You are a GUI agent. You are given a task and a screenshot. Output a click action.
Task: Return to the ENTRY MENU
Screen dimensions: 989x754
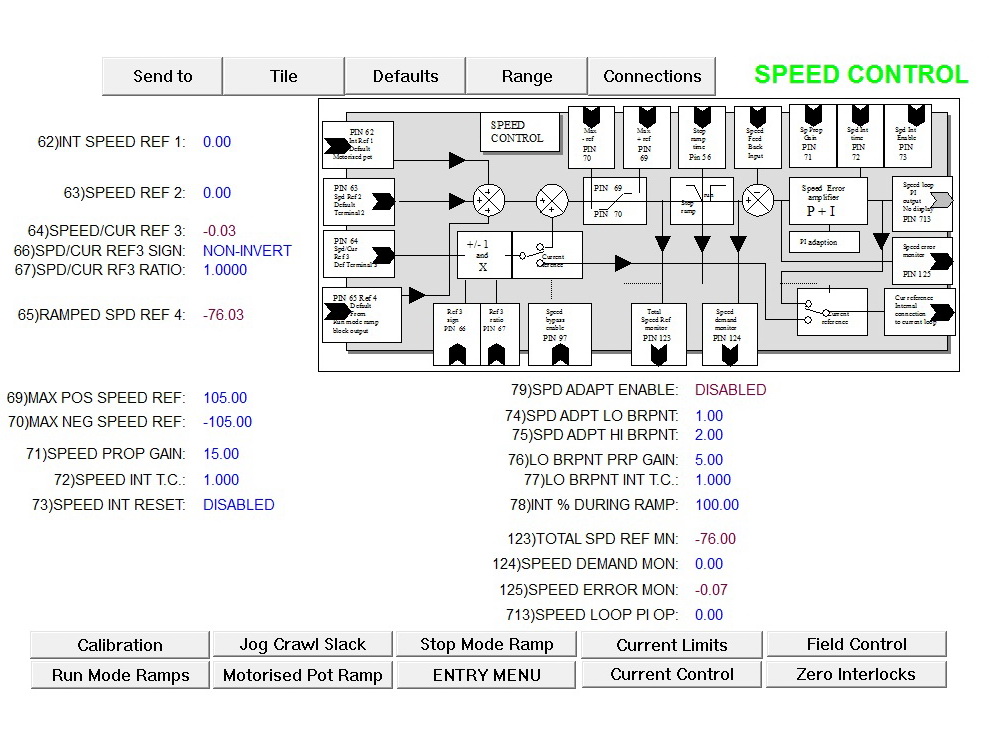pos(486,675)
